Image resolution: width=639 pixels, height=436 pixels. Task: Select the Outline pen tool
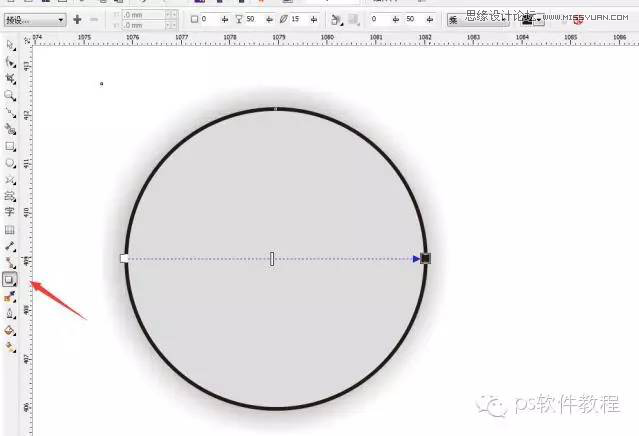[10, 313]
